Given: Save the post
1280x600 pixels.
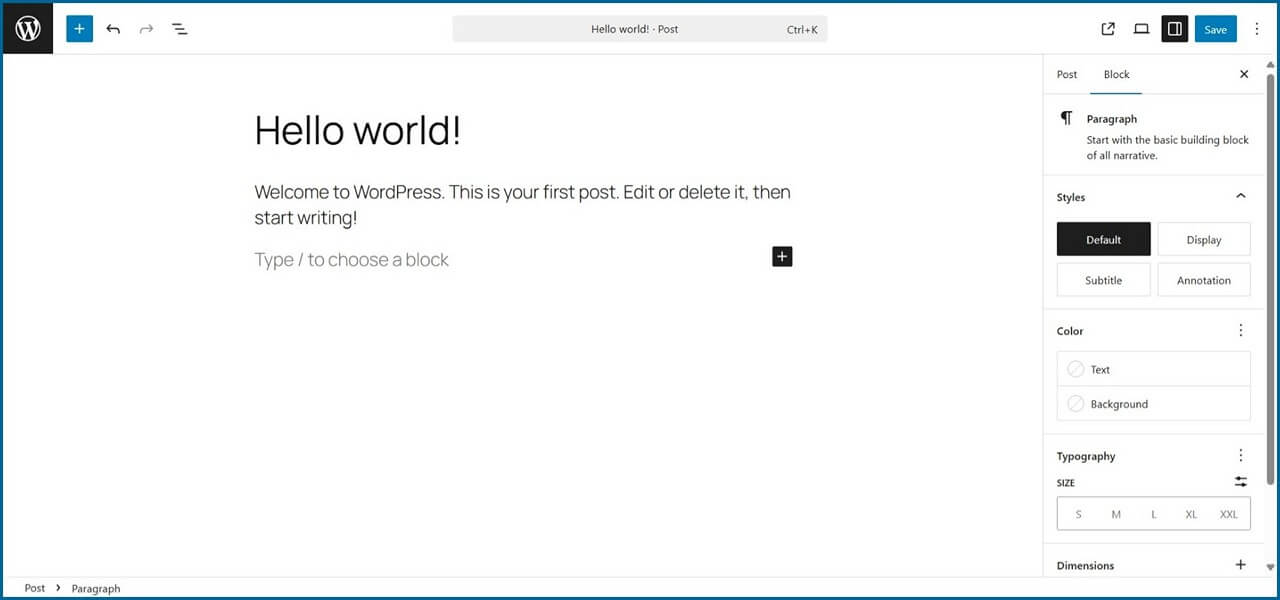Looking at the screenshot, I should 1215,29.
